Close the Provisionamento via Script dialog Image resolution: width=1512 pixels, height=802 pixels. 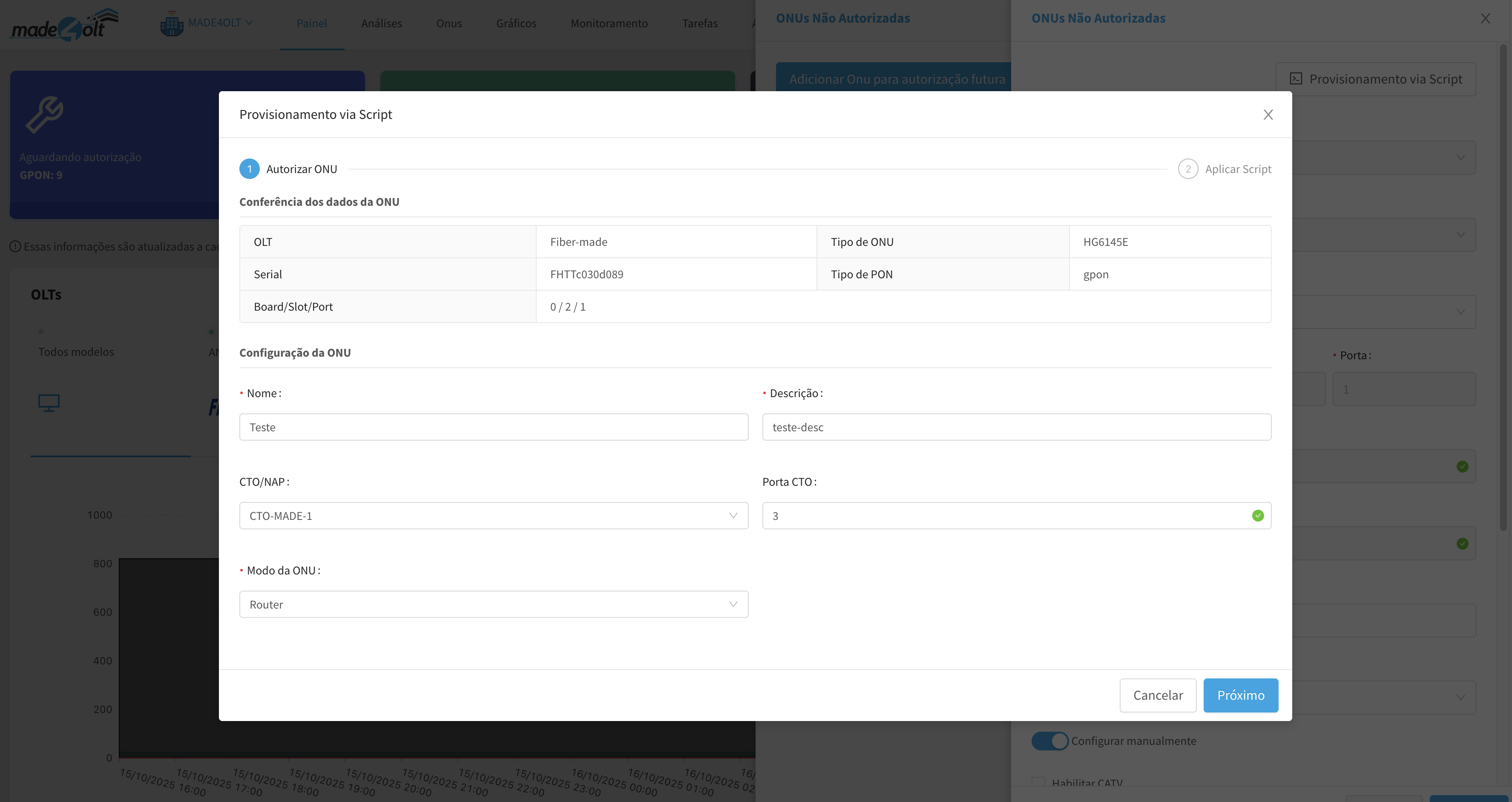coord(1268,115)
